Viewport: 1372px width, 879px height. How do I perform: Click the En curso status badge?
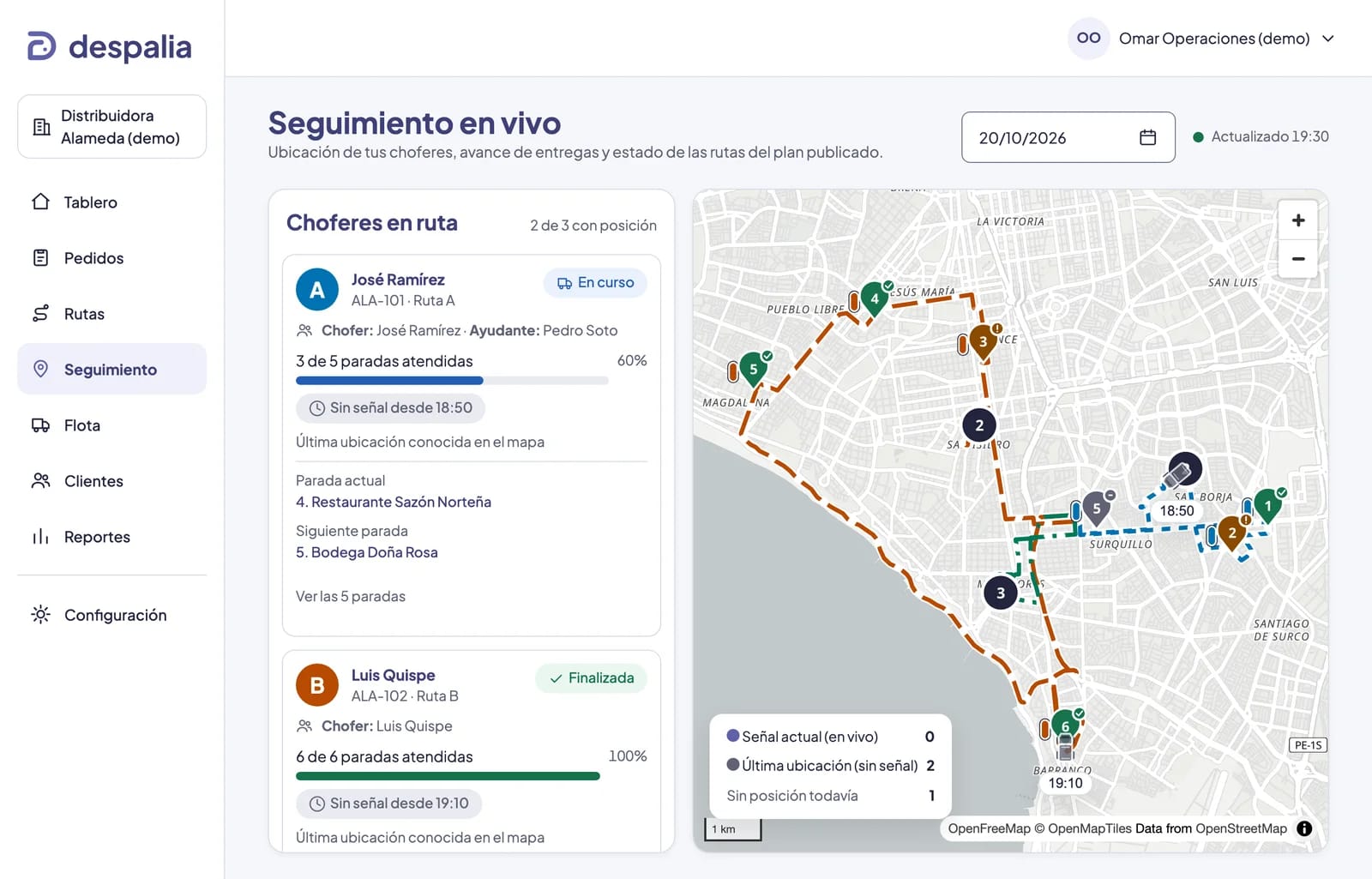coord(595,283)
